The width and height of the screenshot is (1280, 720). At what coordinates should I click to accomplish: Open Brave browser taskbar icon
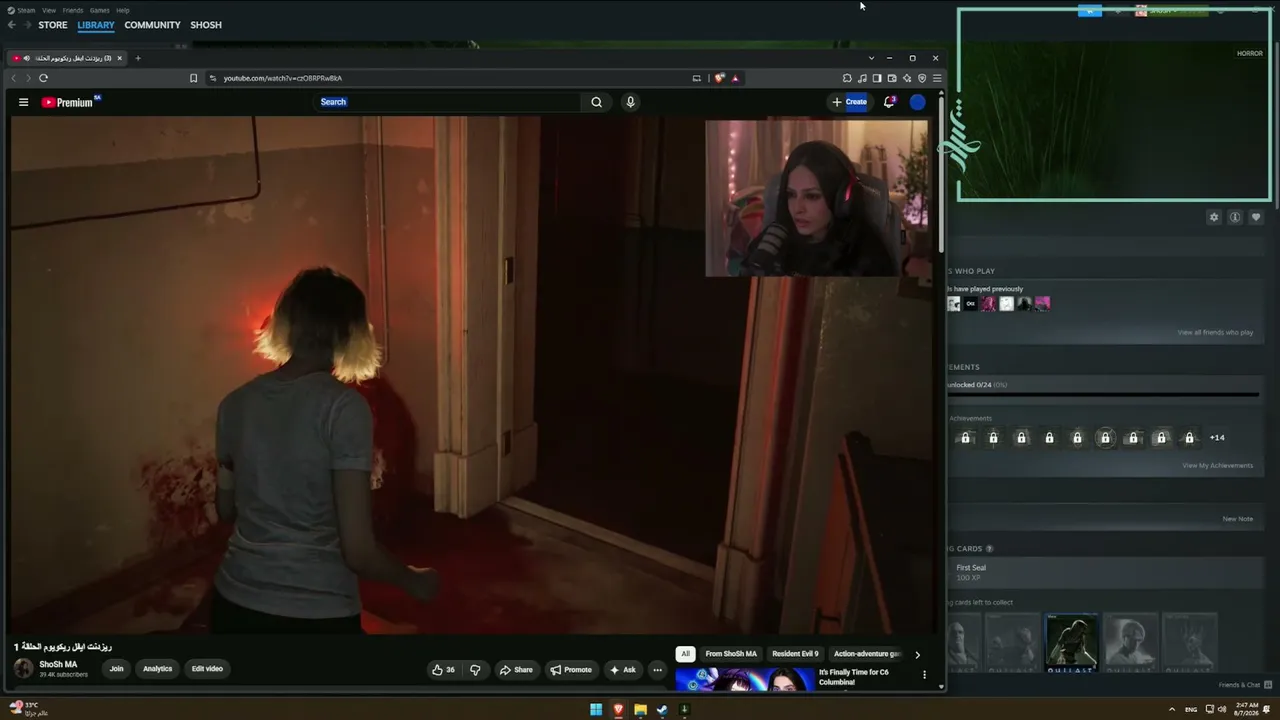tap(618, 710)
